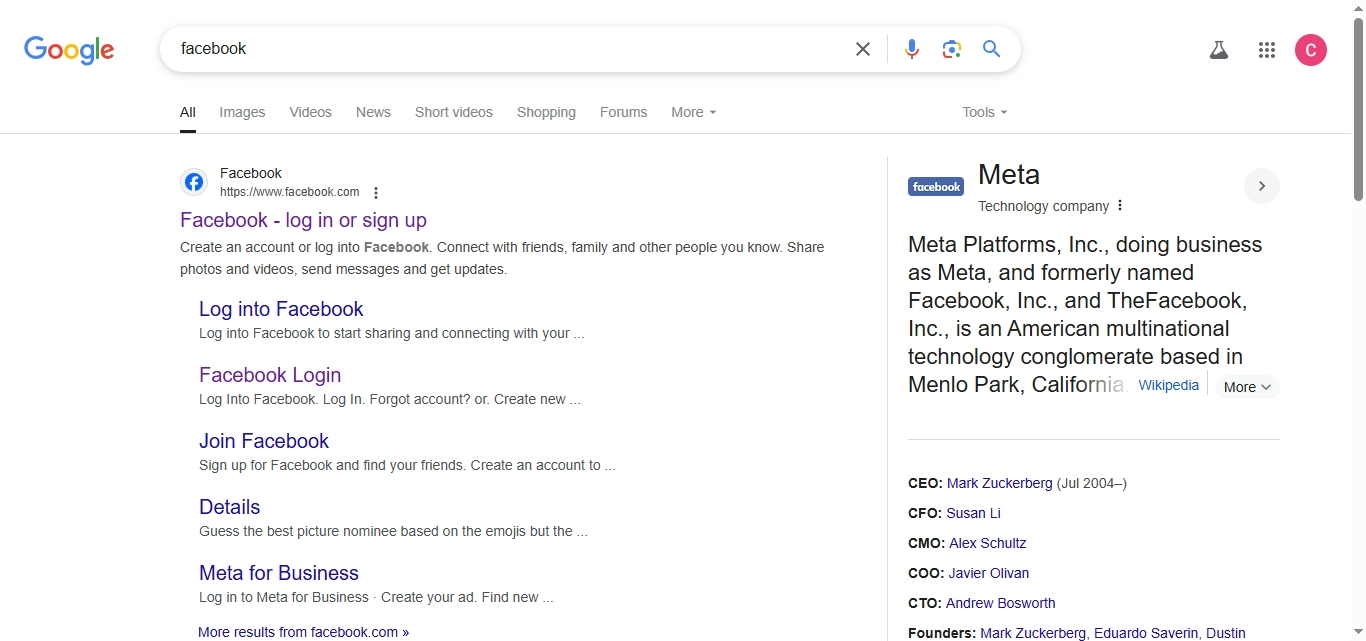The width and height of the screenshot is (1366, 641).
Task: Click the arrow button next to Meta title
Action: [1262, 186]
